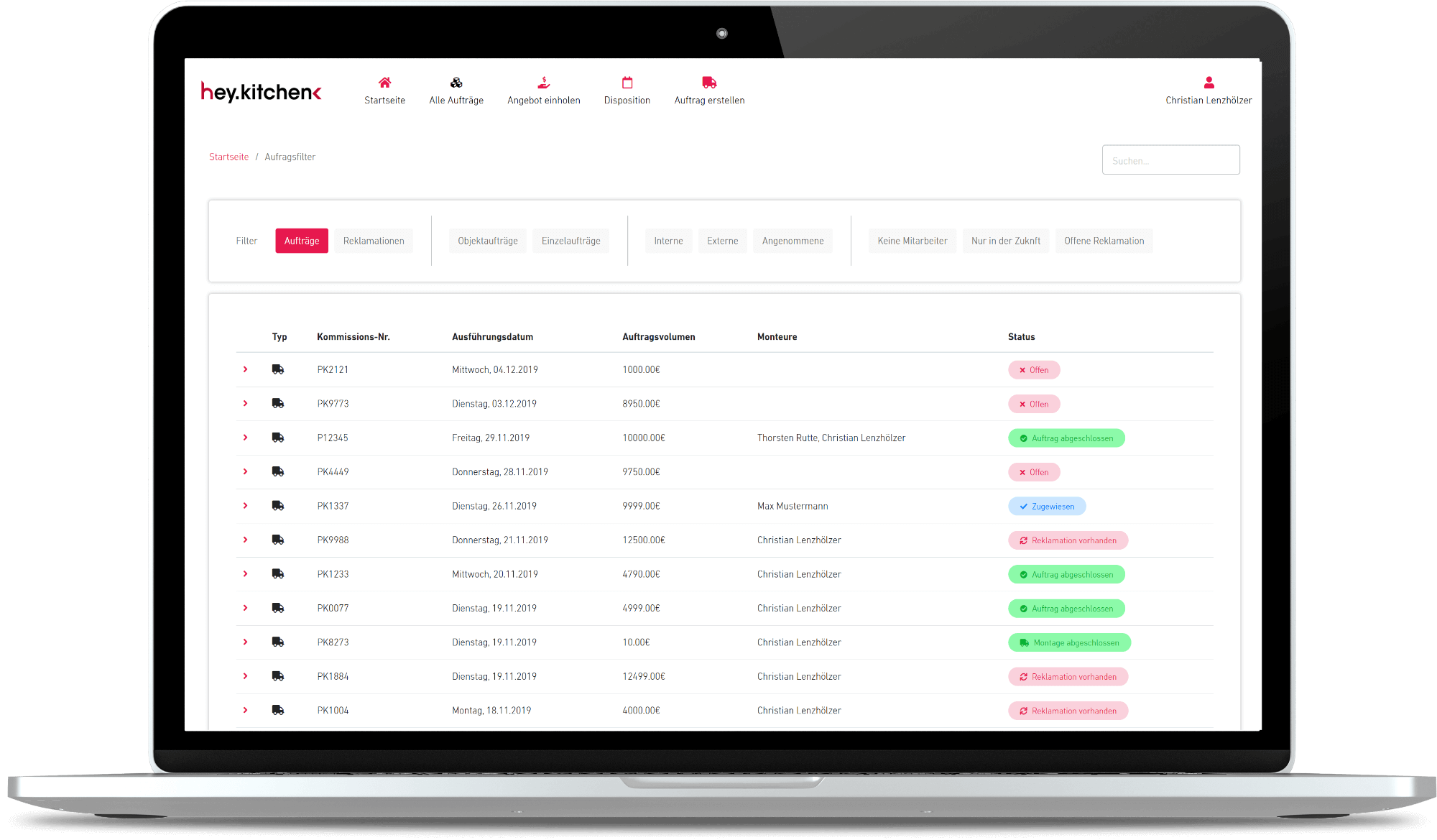This screenshot has height=840, width=1437.
Task: Select the active Aufträge filter tab
Action: pos(302,241)
